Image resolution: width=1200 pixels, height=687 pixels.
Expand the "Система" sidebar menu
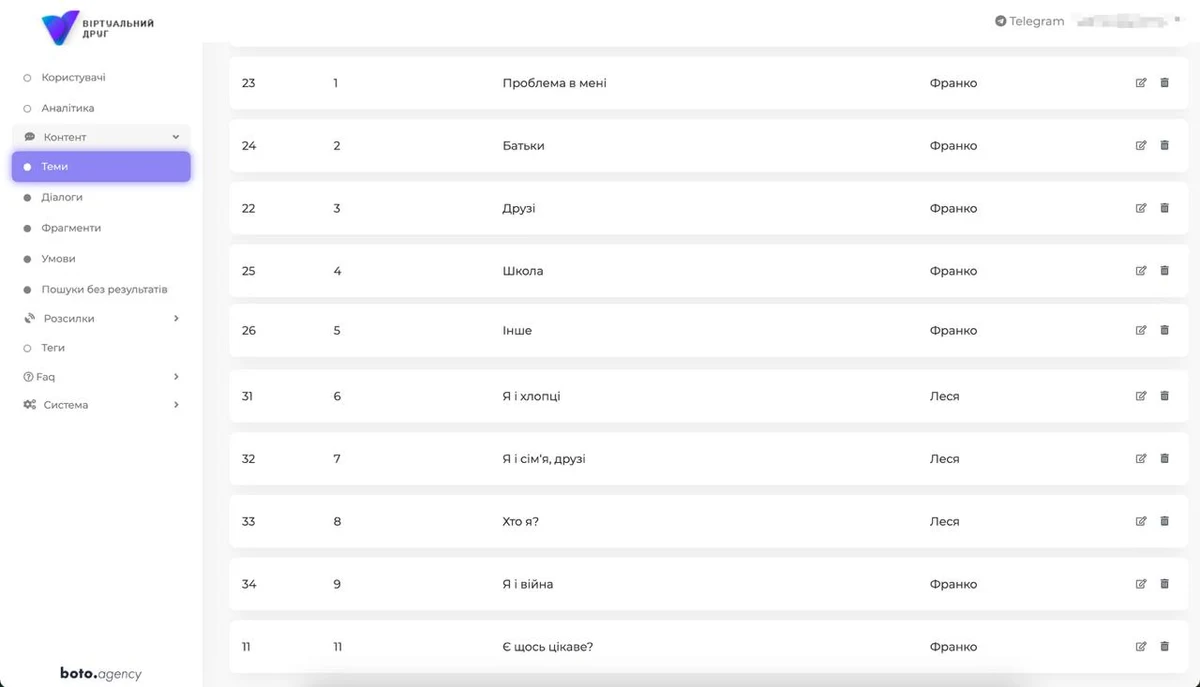click(x=176, y=405)
